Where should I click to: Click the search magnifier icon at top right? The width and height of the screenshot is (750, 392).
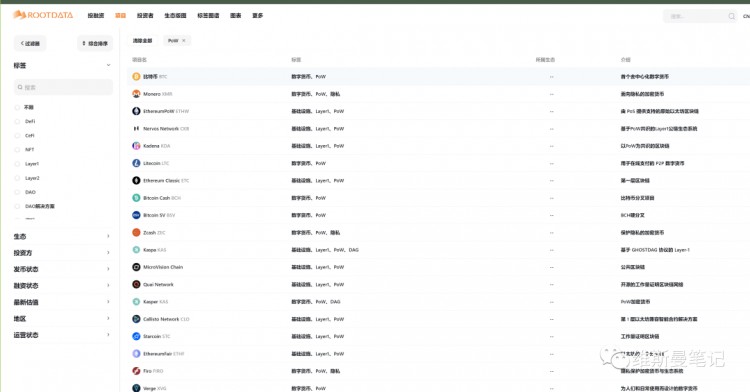731,16
